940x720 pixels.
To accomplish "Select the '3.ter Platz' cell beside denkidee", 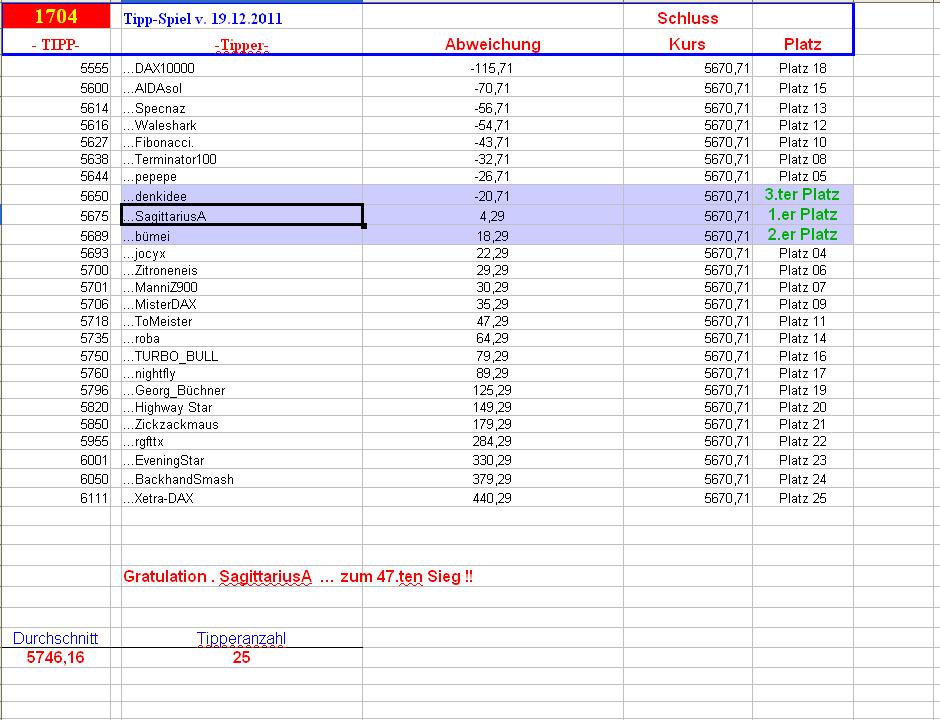I will [x=802, y=195].
